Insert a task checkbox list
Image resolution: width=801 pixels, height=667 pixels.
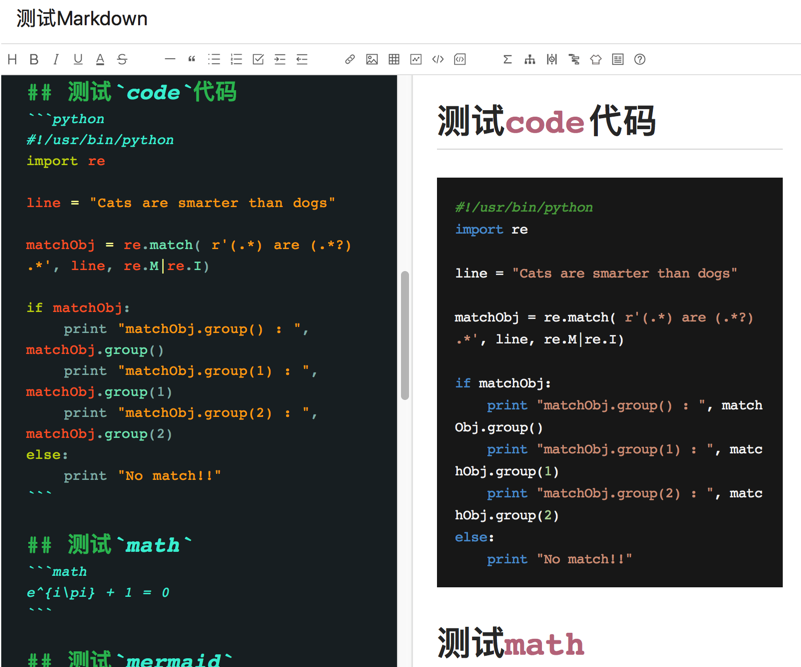coord(258,59)
